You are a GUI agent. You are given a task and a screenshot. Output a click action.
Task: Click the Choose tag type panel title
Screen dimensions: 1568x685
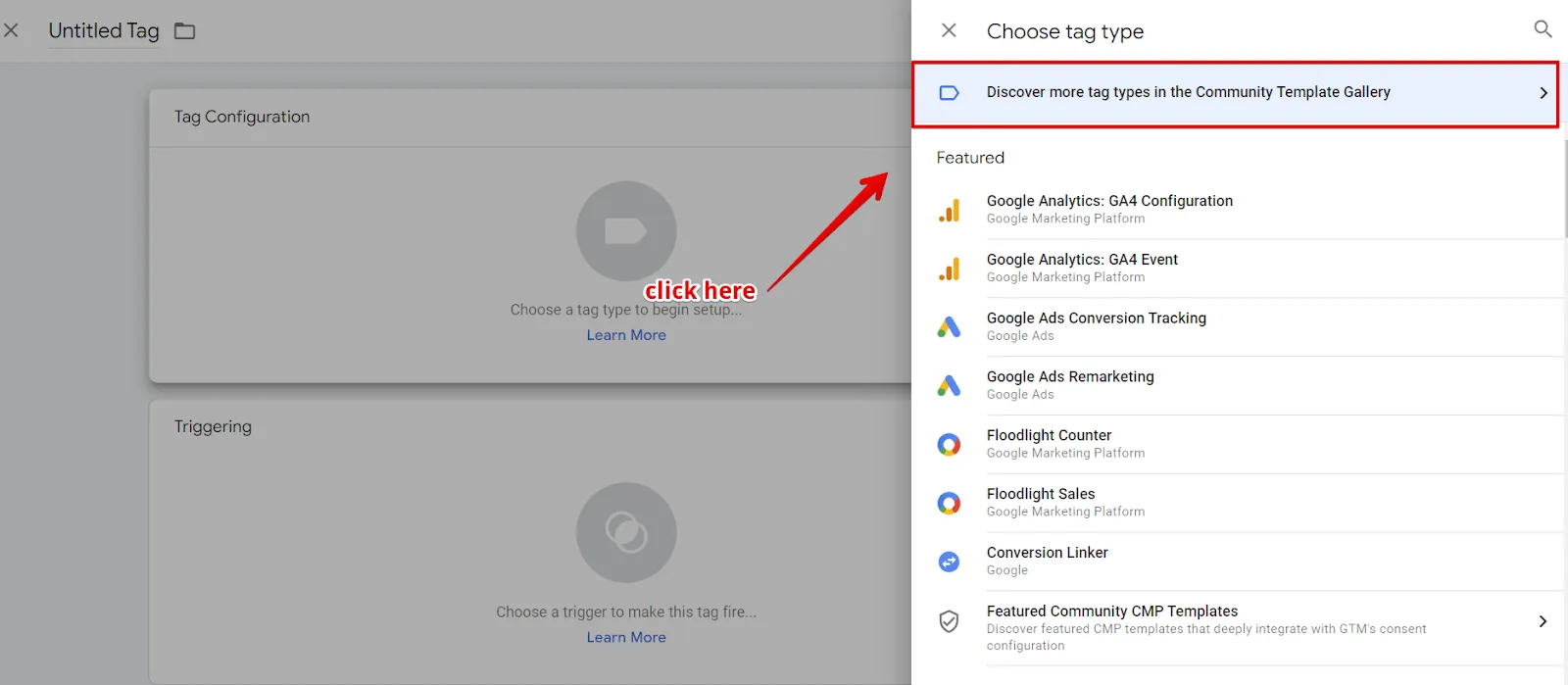click(x=1065, y=31)
